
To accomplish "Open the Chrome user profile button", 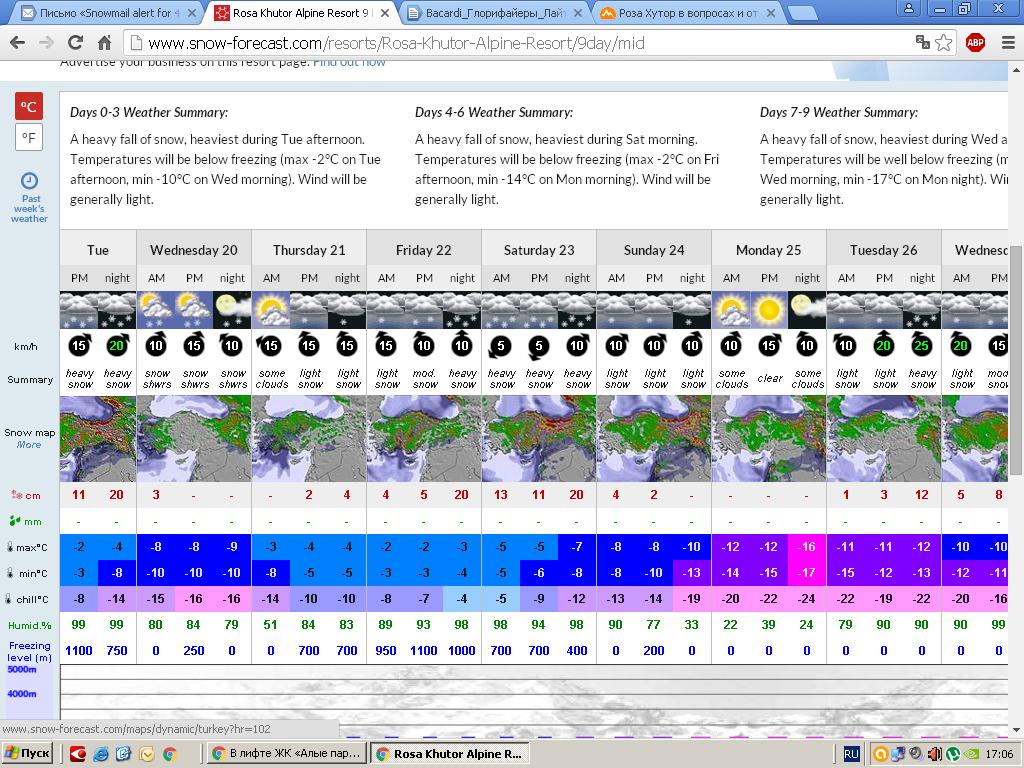I will [908, 8].
